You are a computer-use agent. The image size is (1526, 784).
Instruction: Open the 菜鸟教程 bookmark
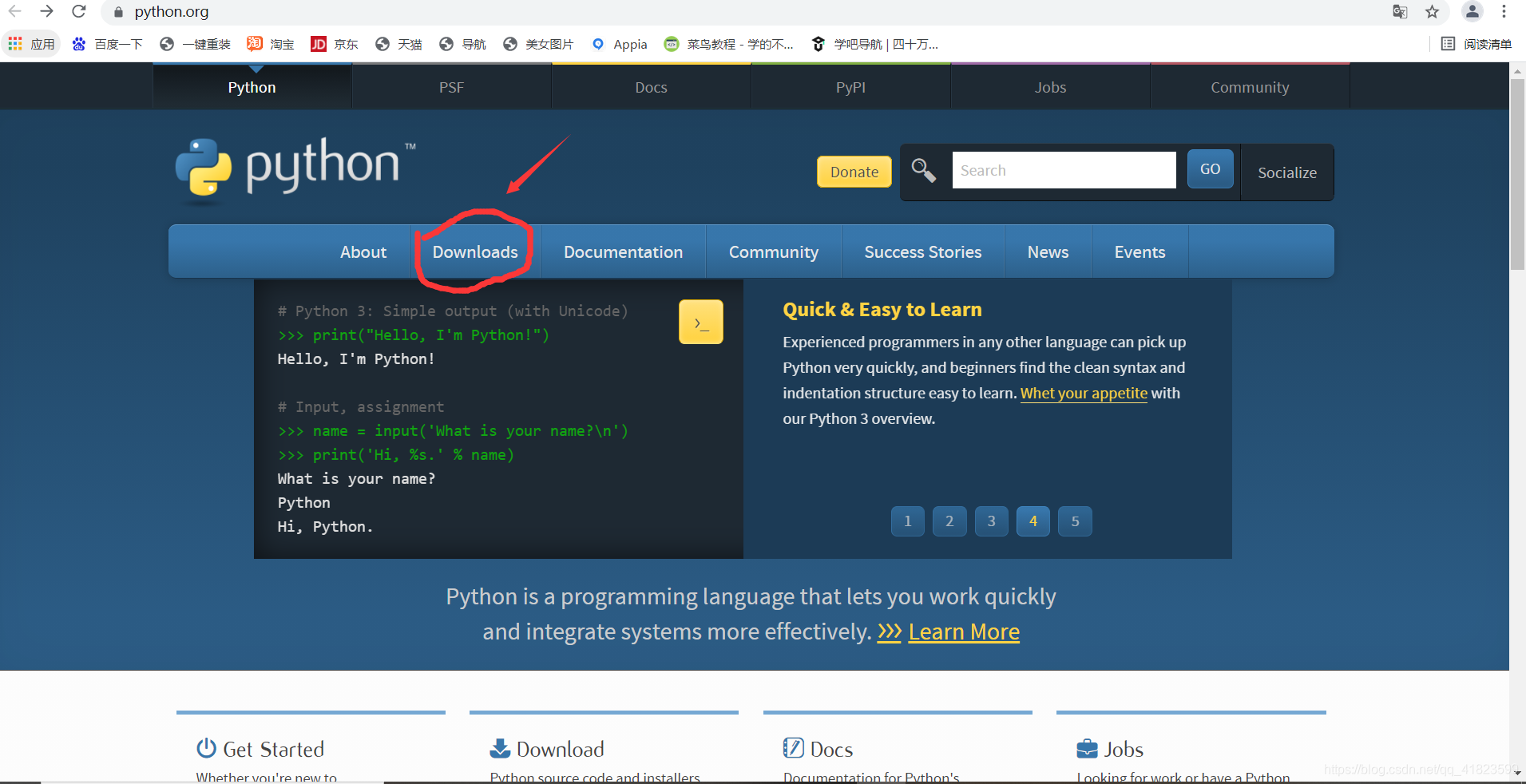(728, 44)
